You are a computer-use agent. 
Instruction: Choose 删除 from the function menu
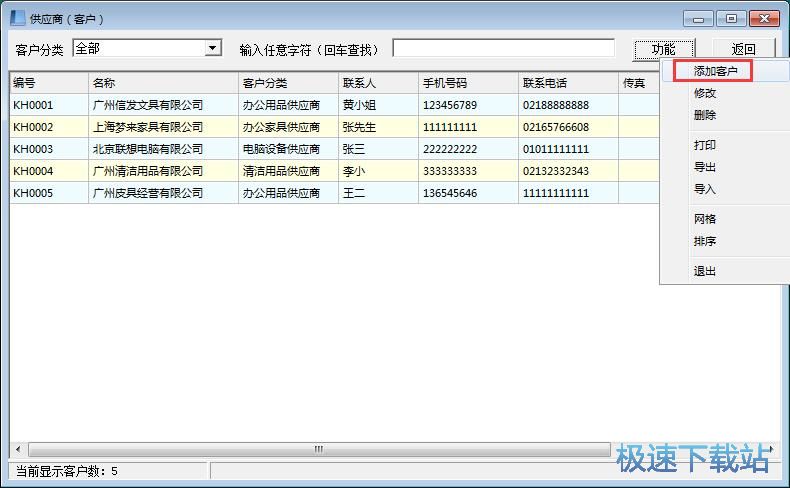(705, 115)
